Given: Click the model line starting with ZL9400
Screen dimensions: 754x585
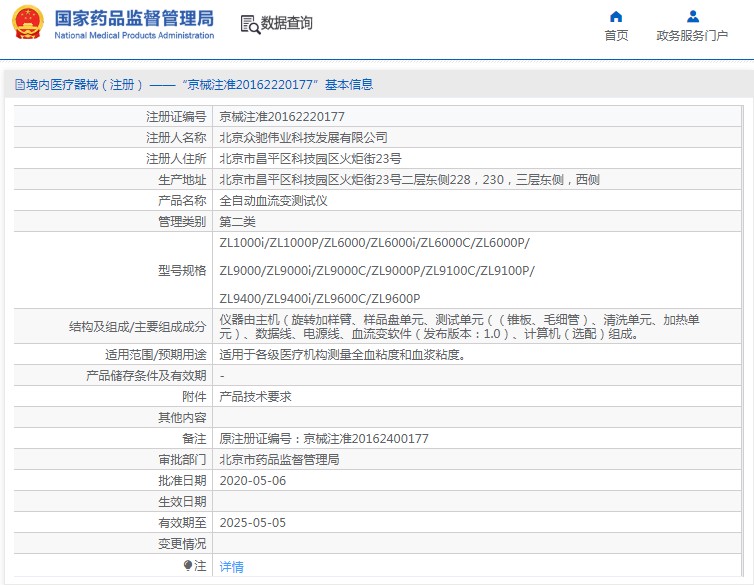Looking at the screenshot, I should pyautogui.click(x=319, y=298).
